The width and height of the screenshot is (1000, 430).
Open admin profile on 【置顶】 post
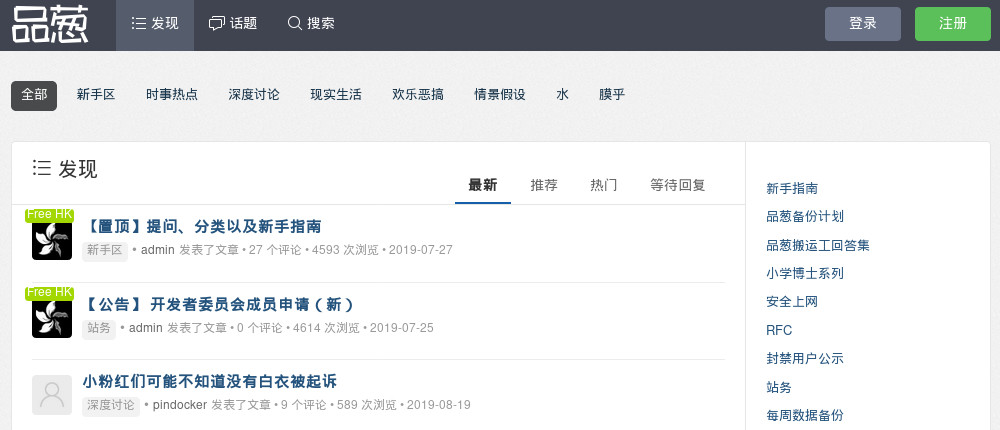coord(158,250)
